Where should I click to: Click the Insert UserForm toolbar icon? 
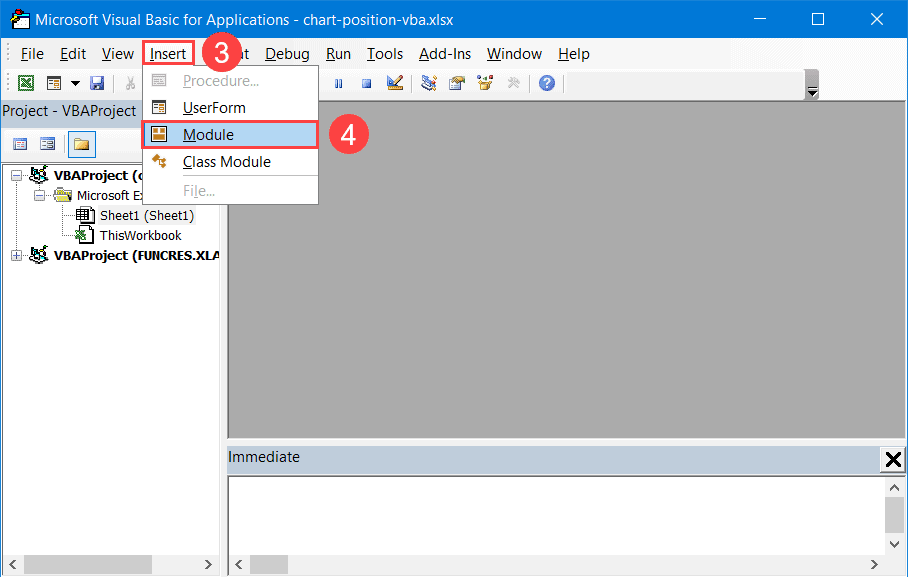(54, 83)
